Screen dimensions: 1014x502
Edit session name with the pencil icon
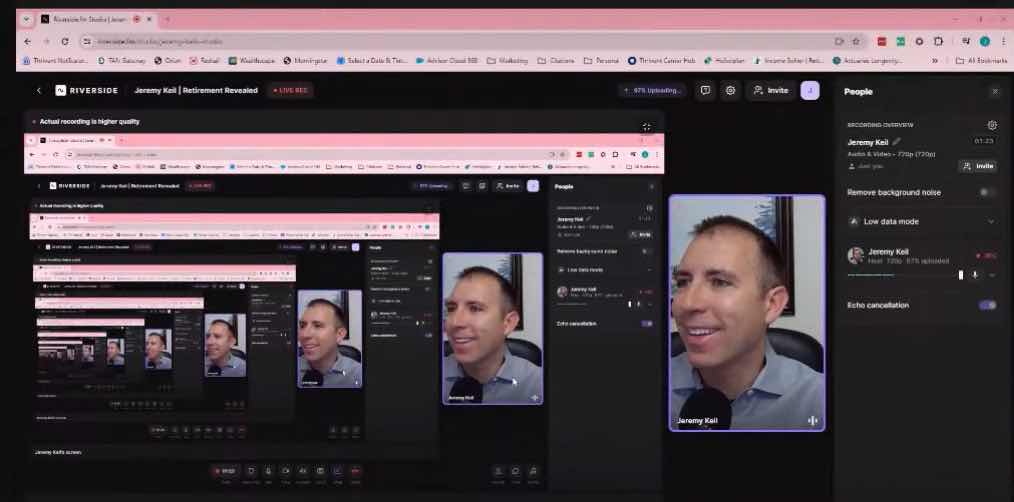click(x=896, y=142)
